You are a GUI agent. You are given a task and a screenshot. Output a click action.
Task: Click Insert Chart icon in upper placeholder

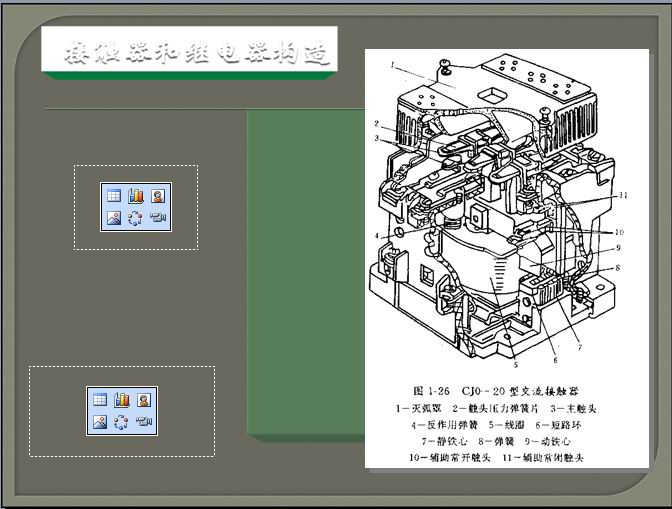136,197
